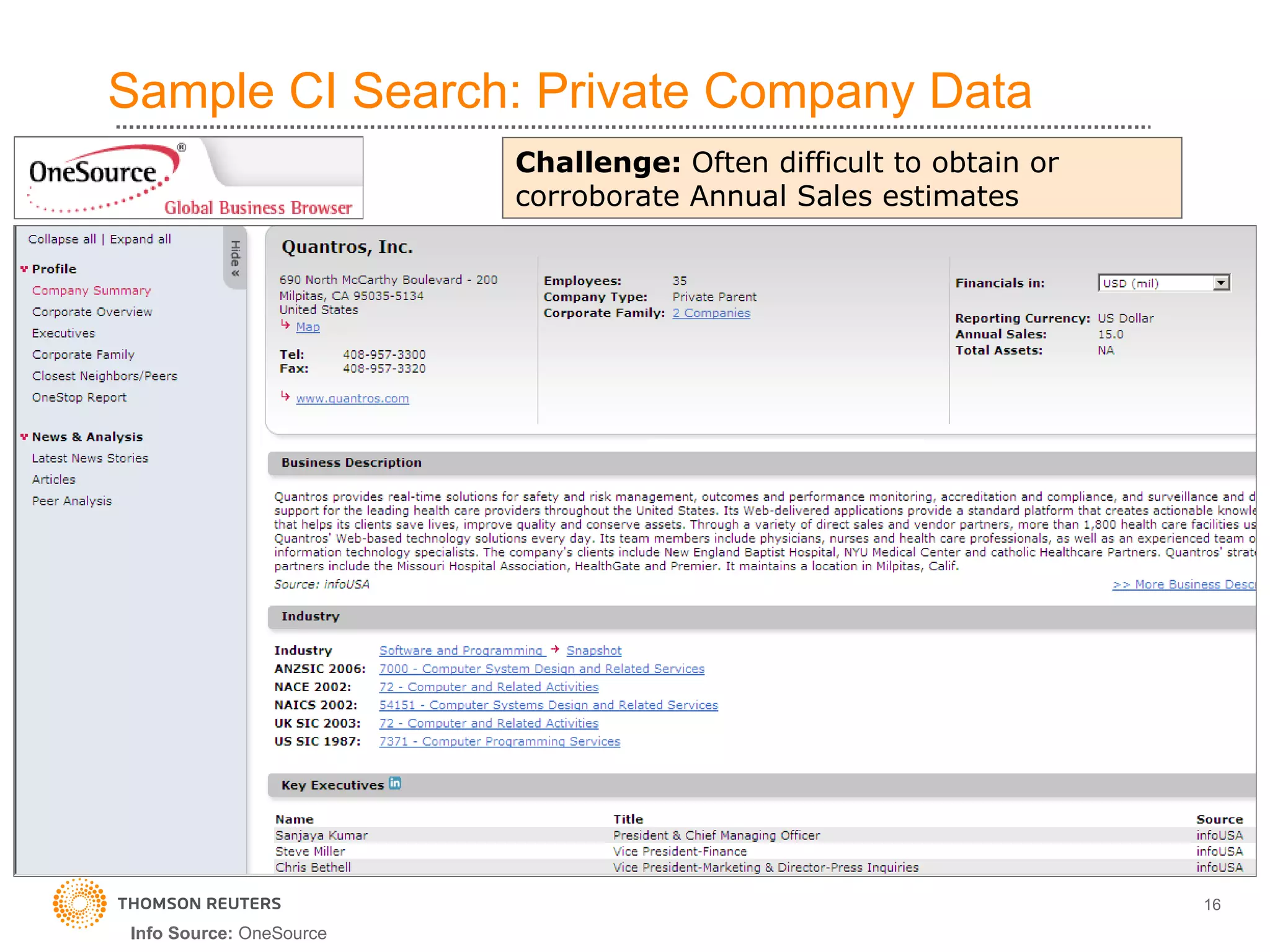Click Collapse all
Viewport: 1270px width, 952px height.
[62, 239]
